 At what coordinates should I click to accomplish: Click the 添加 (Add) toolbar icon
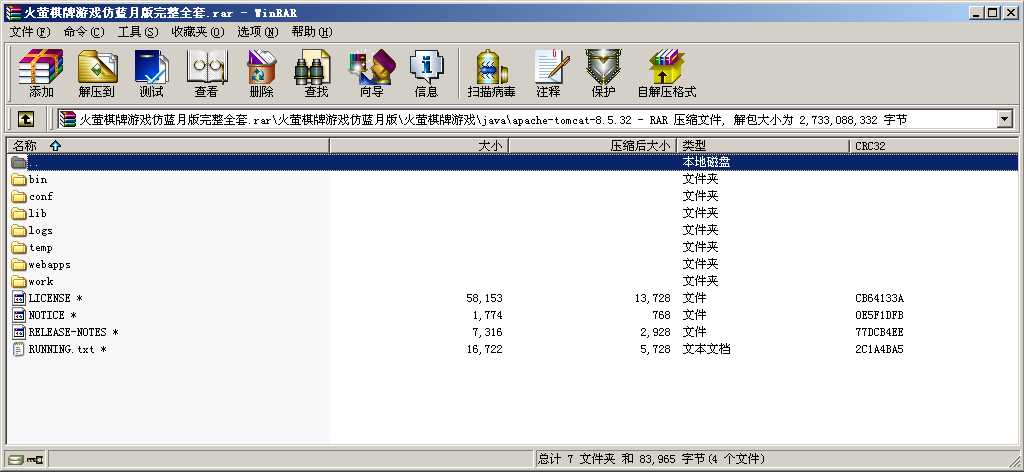point(40,73)
